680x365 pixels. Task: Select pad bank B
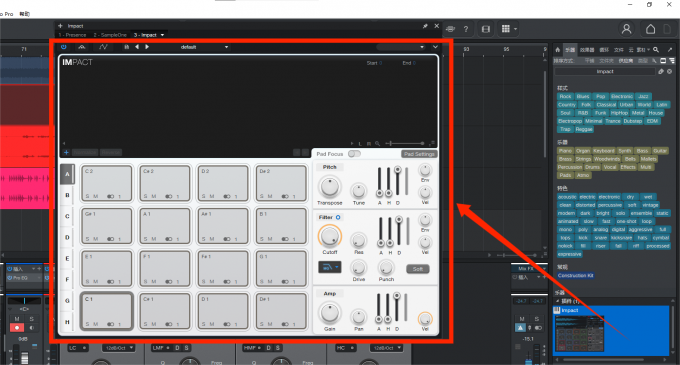67,196
